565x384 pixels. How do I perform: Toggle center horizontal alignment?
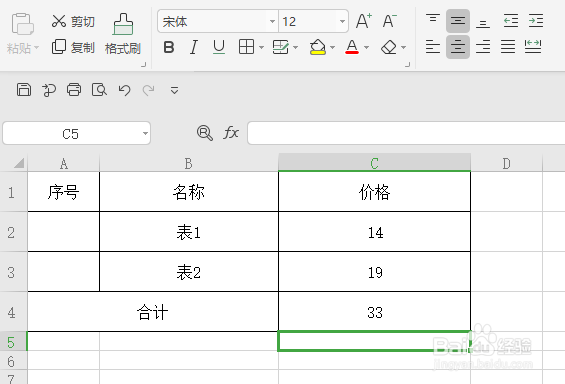458,47
